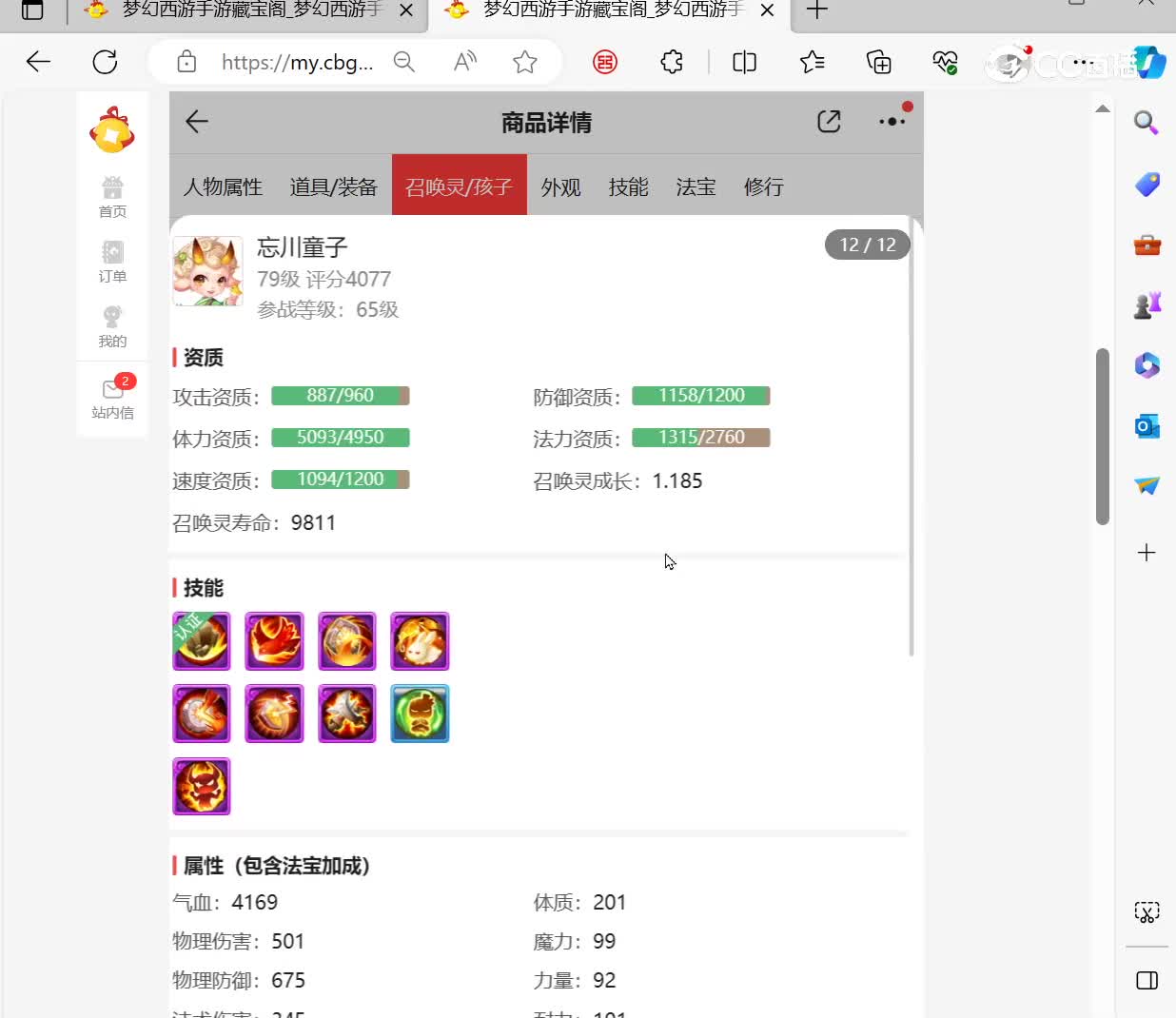Click the rabbit skill icon
This screenshot has height=1018, width=1176.
coord(420,641)
